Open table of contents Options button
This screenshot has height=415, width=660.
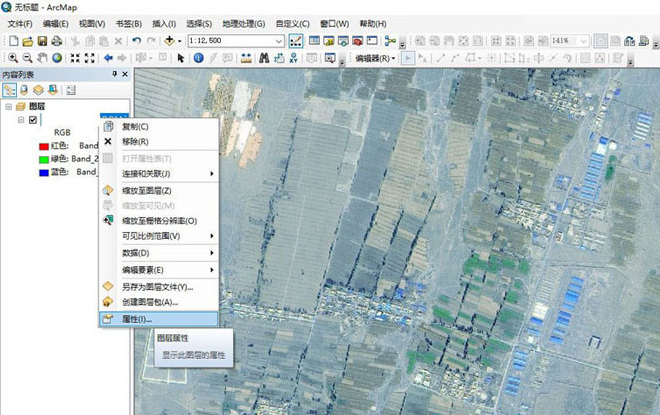[x=71, y=90]
